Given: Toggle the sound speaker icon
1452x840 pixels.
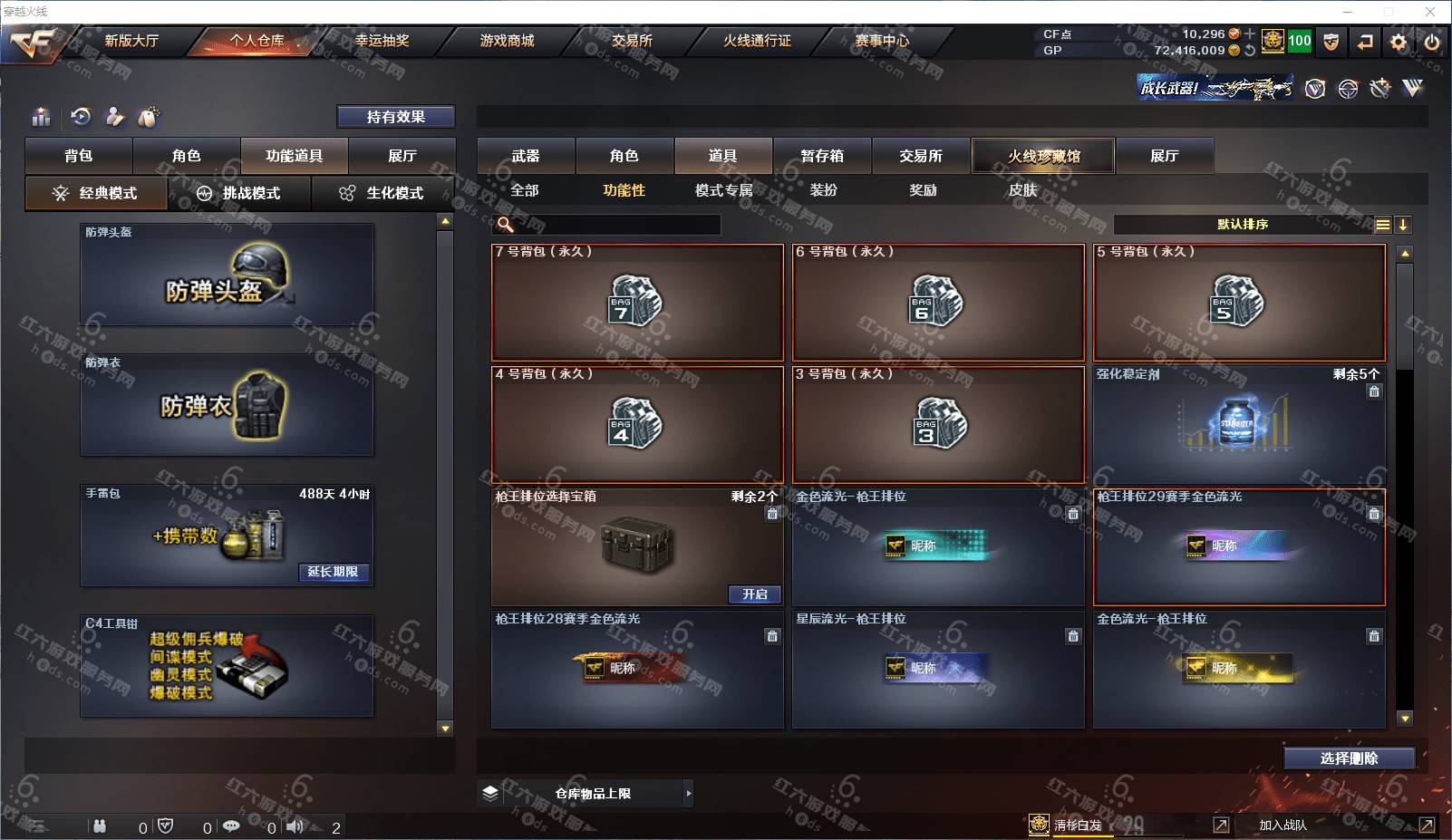Looking at the screenshot, I should click(x=295, y=826).
